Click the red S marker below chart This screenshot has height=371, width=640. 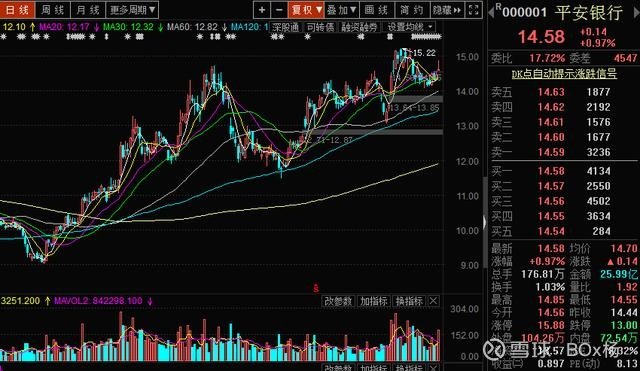coord(316,289)
